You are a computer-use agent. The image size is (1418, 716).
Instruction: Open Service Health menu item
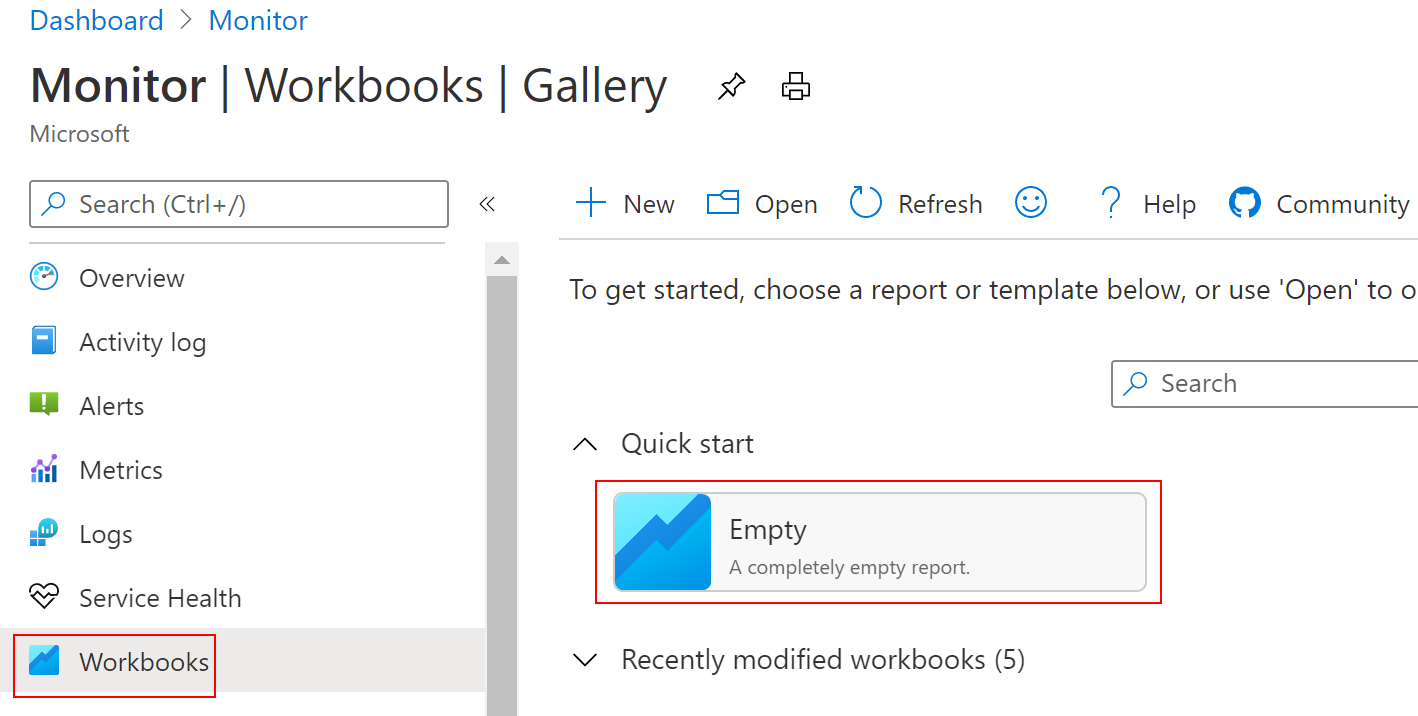pyautogui.click(x=243, y=597)
